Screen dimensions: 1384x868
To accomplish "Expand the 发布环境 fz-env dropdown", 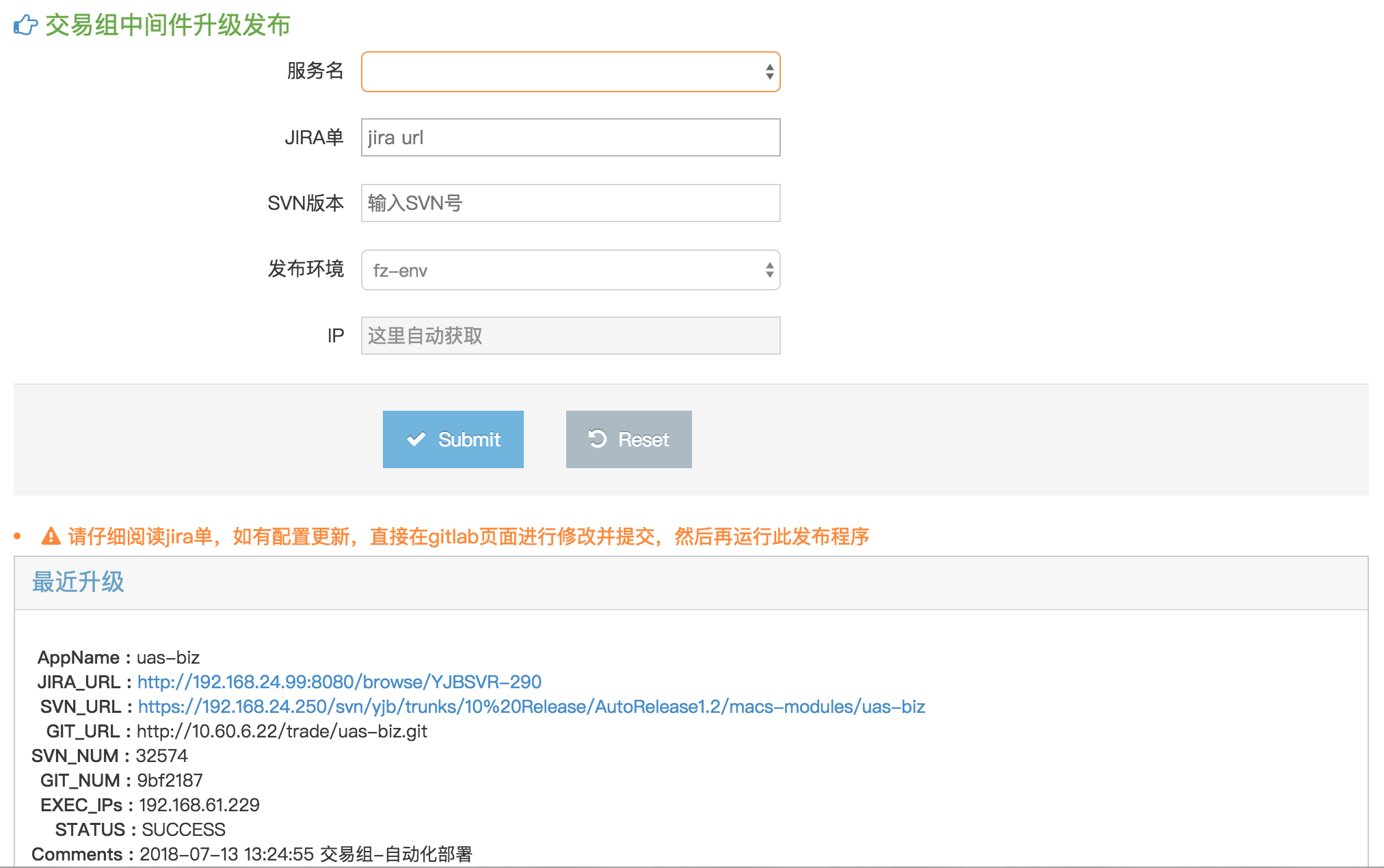I will (570, 270).
